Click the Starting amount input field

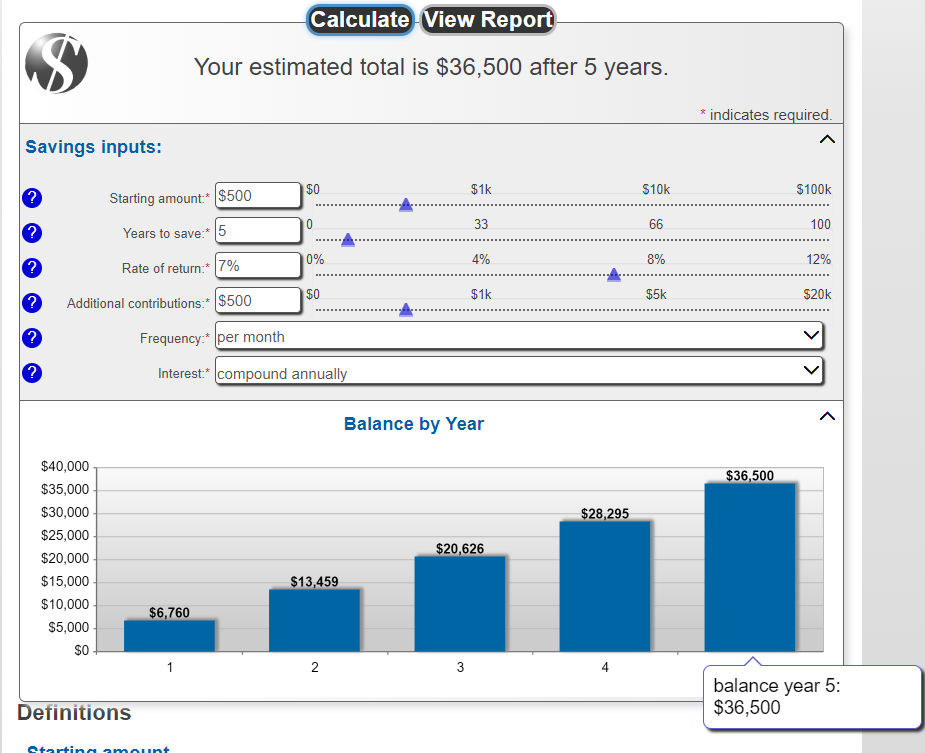[x=258, y=196]
